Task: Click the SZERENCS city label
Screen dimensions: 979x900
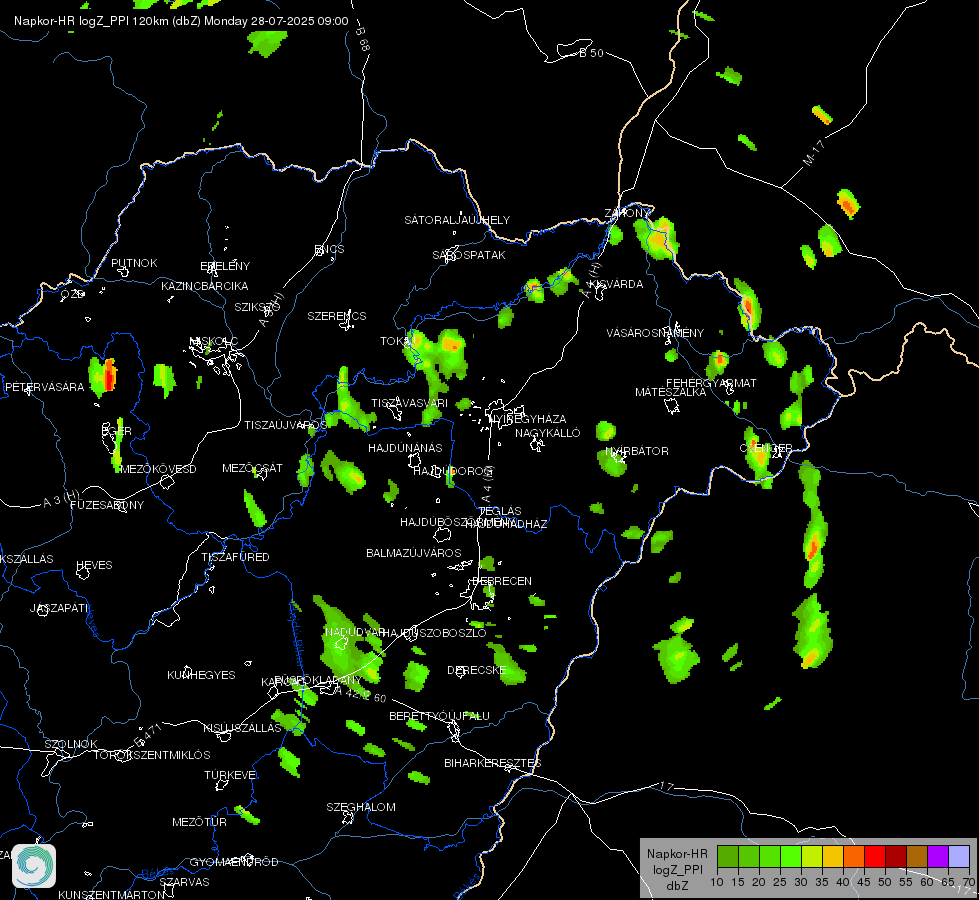Action: 337,316
